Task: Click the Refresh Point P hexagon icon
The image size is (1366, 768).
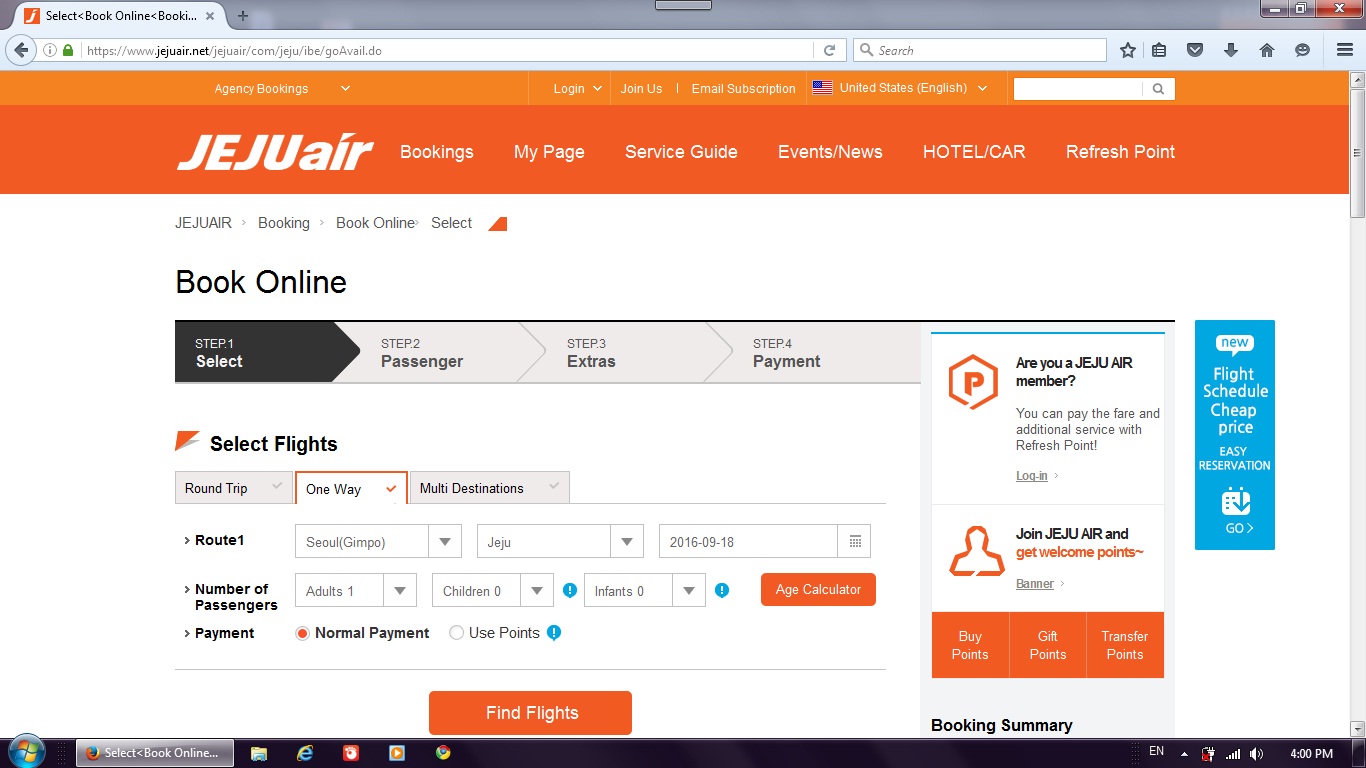Action: coord(973,381)
